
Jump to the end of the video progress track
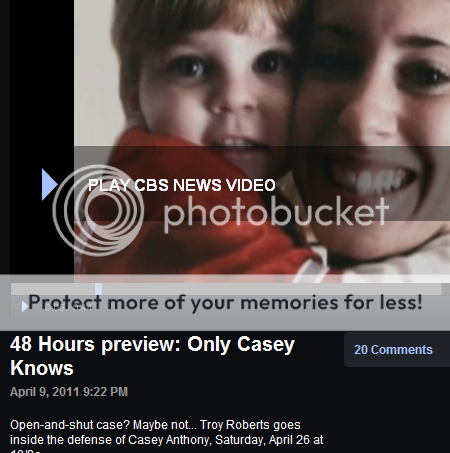point(439,289)
